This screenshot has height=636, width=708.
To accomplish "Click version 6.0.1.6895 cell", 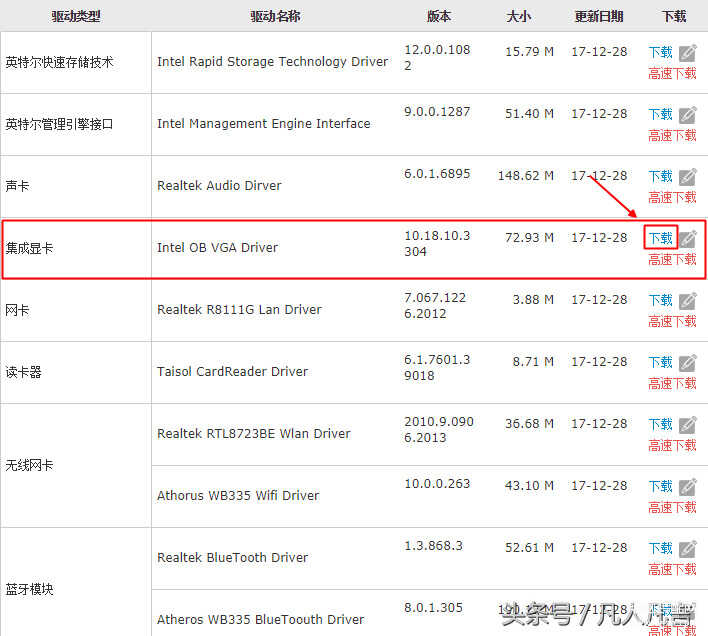I will click(x=437, y=173).
